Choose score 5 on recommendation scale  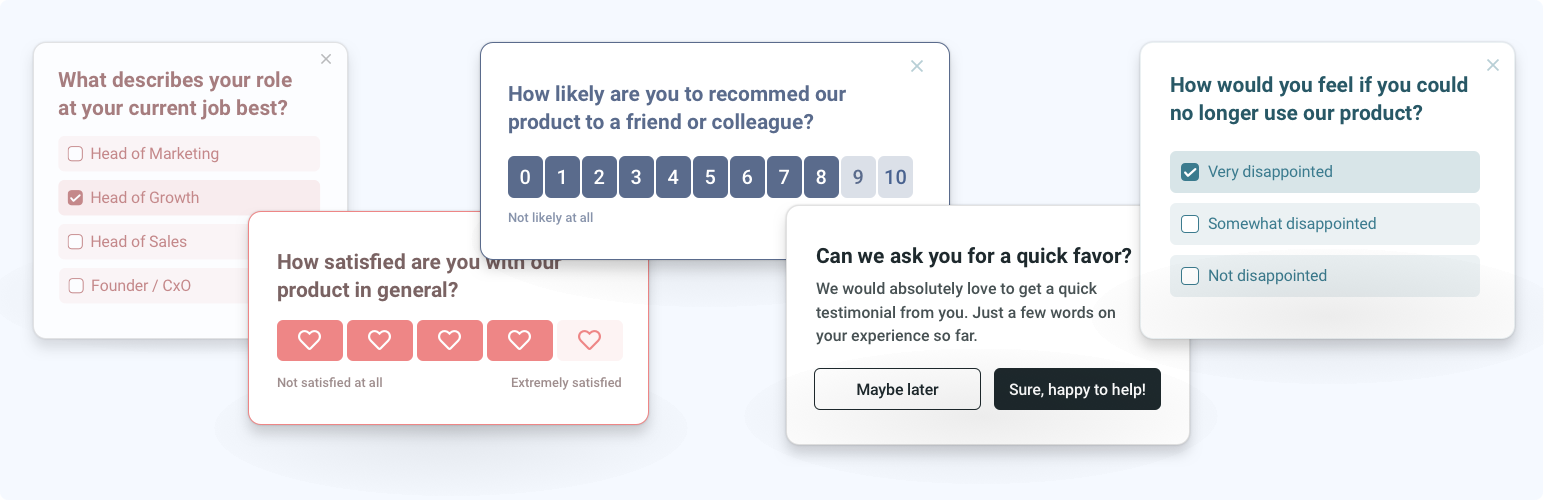[710, 177]
